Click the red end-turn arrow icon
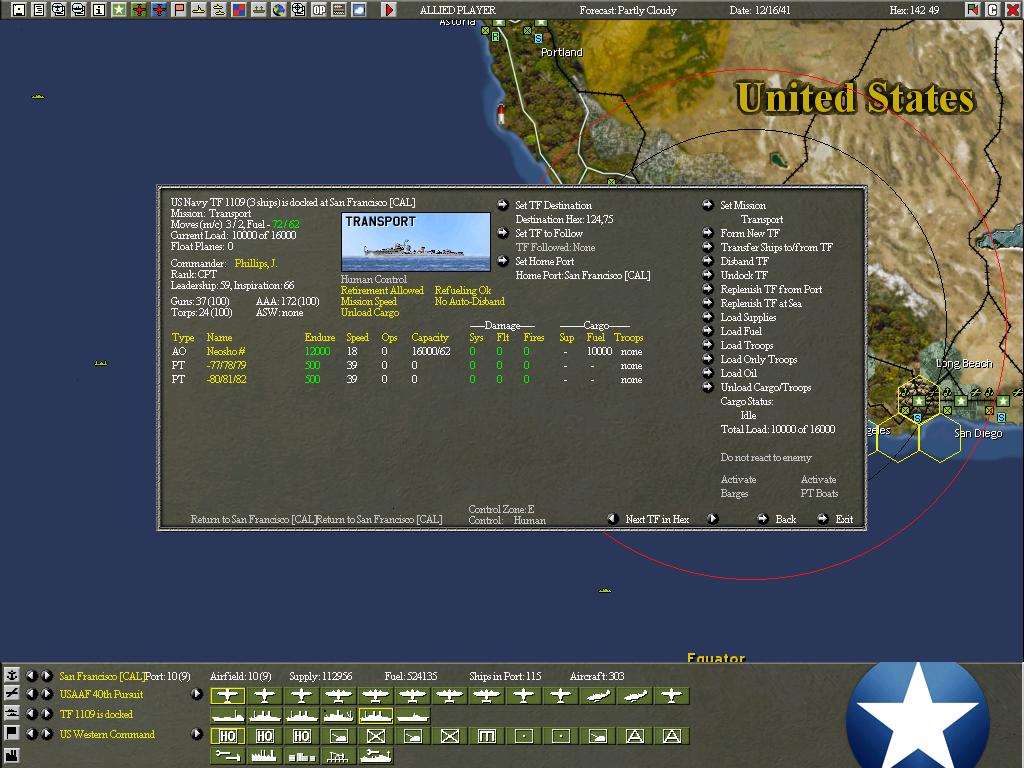The width and height of the screenshot is (1024, 768). point(389,10)
